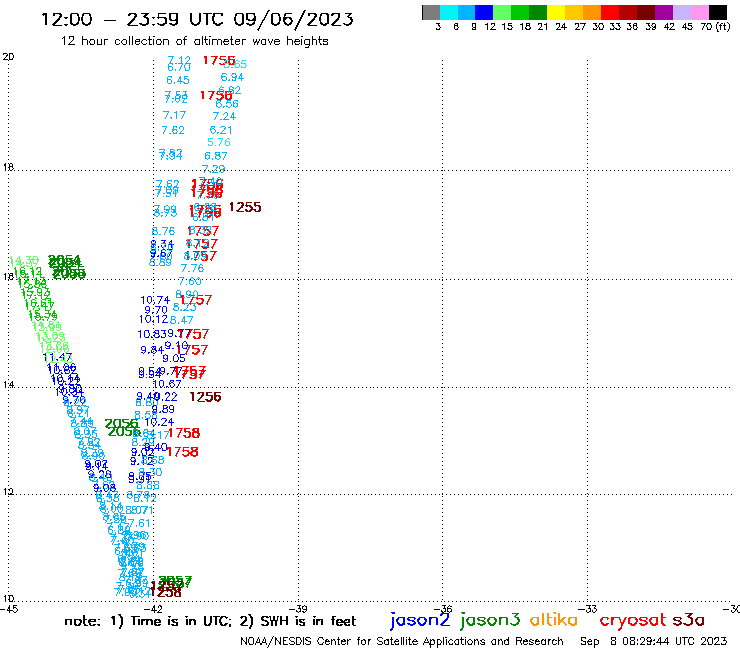Viewport: 740px width, 650px height.
Task: Select the "10.67" wave height value
Action: 167,384
